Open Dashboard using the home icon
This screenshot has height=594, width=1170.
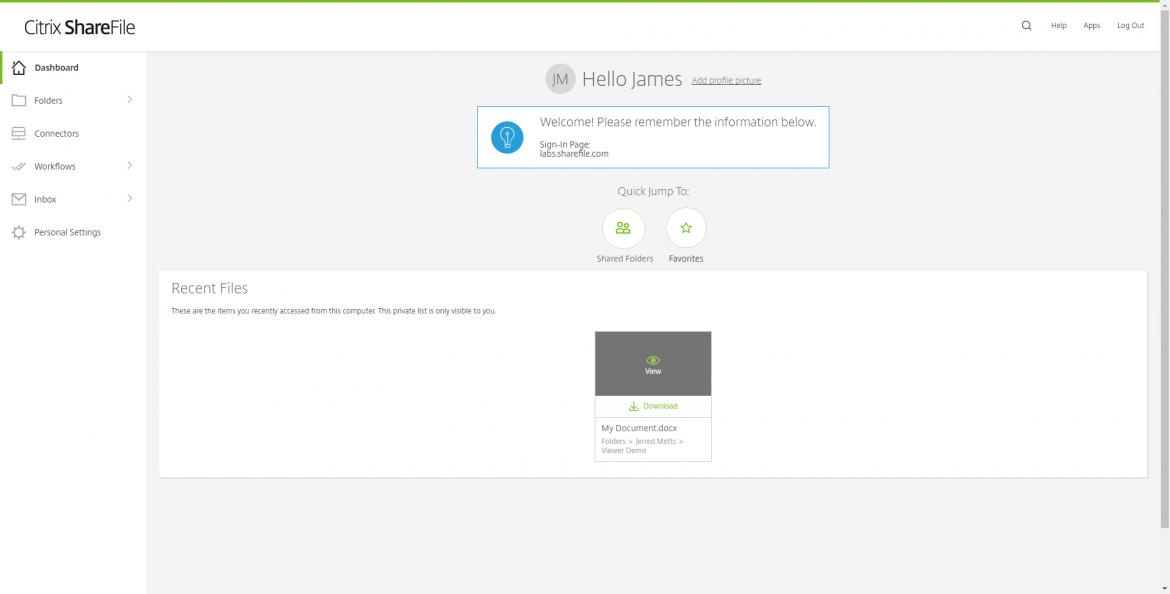coord(17,67)
